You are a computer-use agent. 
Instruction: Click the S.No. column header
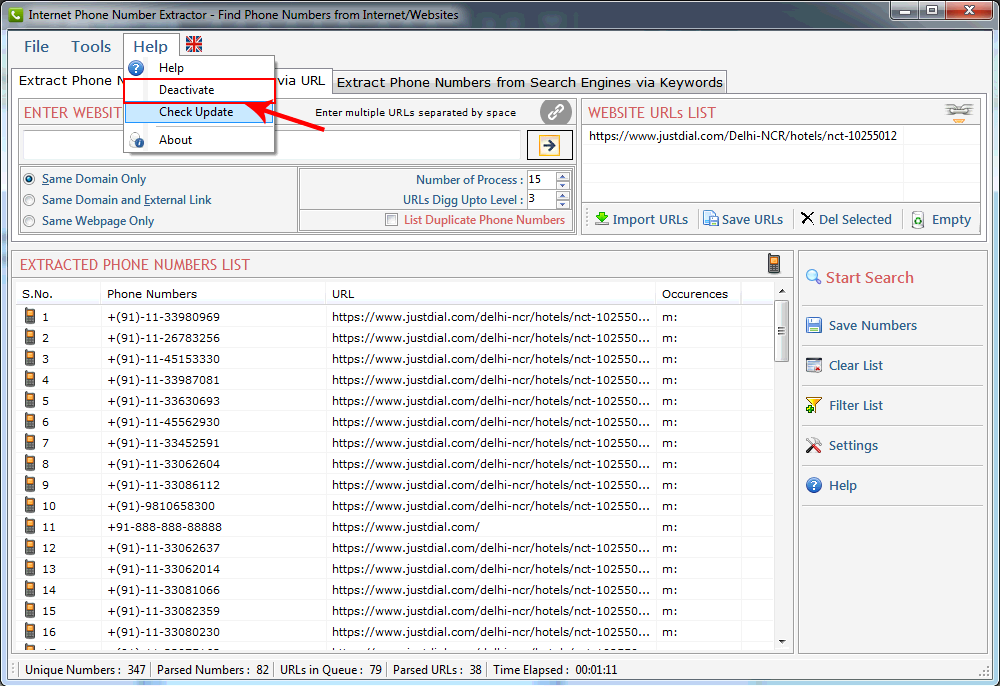58,294
